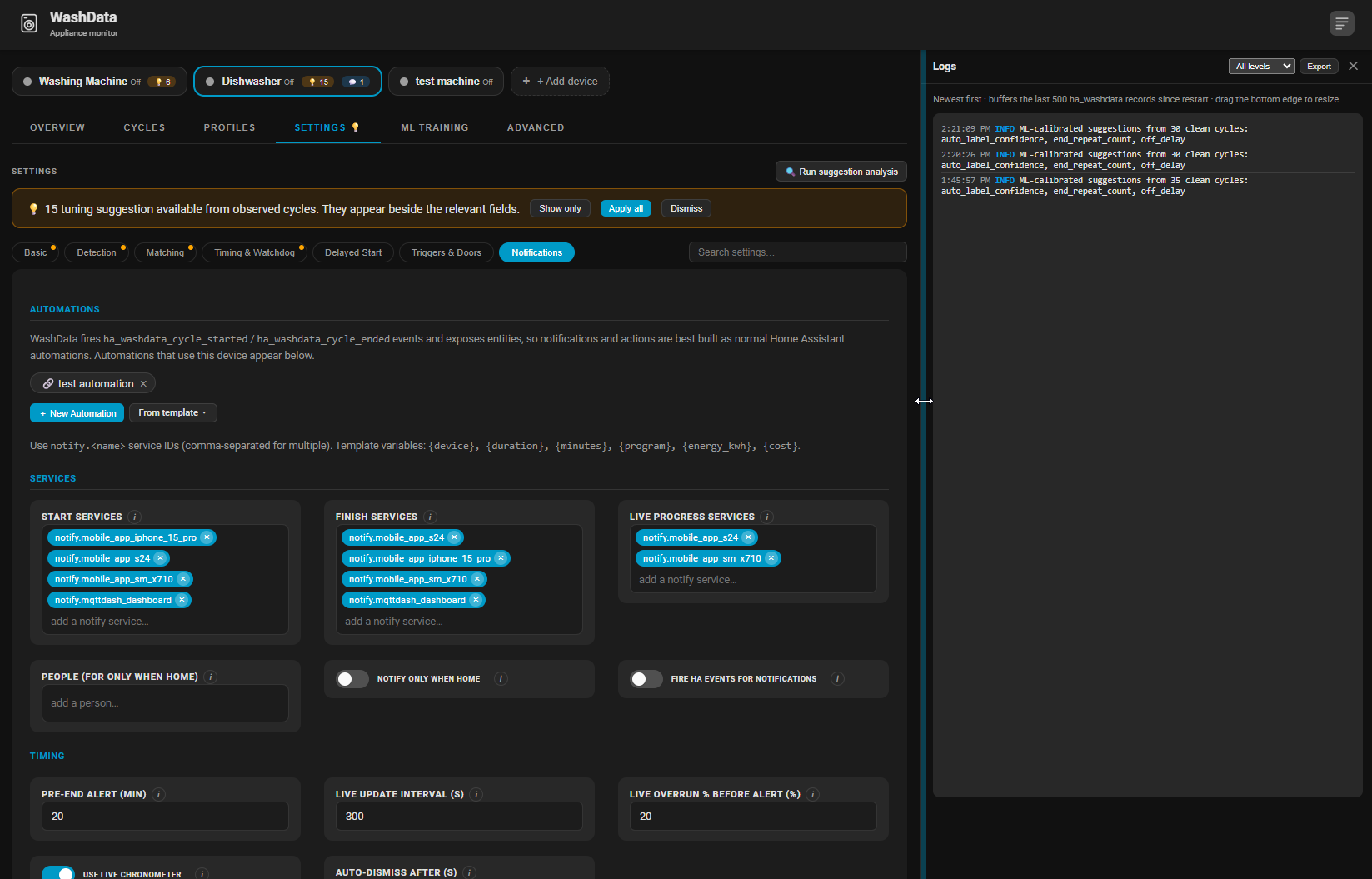1372x879 pixels.
Task: Remove notify.mobile_app_s24 from Start Services
Action: pyautogui.click(x=160, y=558)
